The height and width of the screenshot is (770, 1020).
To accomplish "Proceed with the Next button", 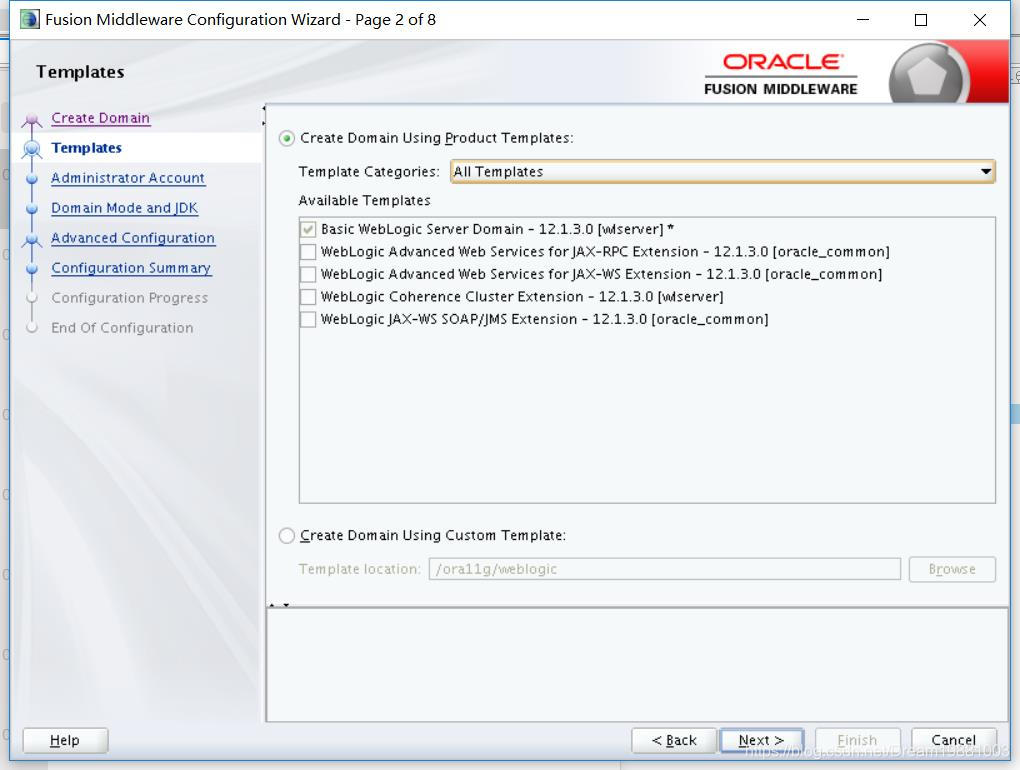I will (x=761, y=740).
